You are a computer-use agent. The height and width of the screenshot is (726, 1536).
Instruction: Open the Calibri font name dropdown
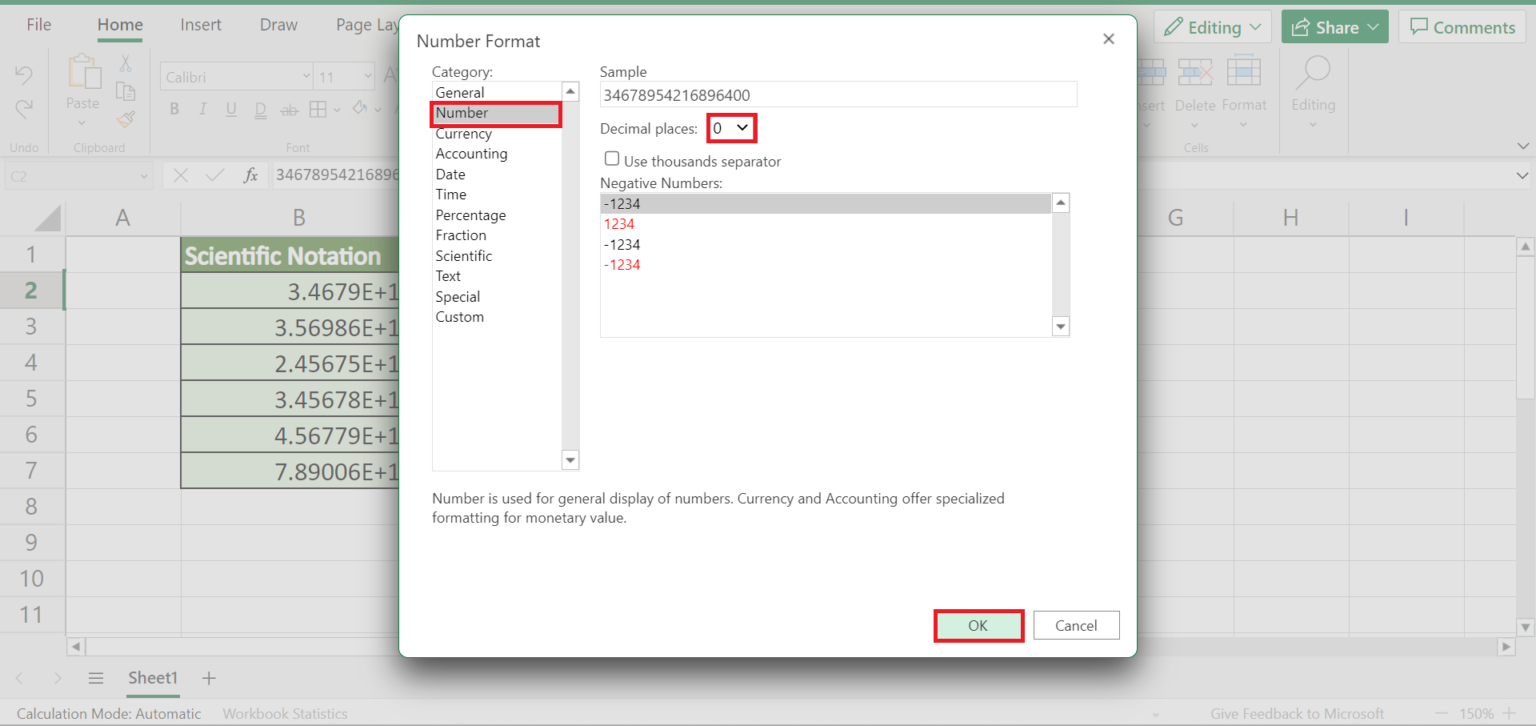[x=306, y=76]
